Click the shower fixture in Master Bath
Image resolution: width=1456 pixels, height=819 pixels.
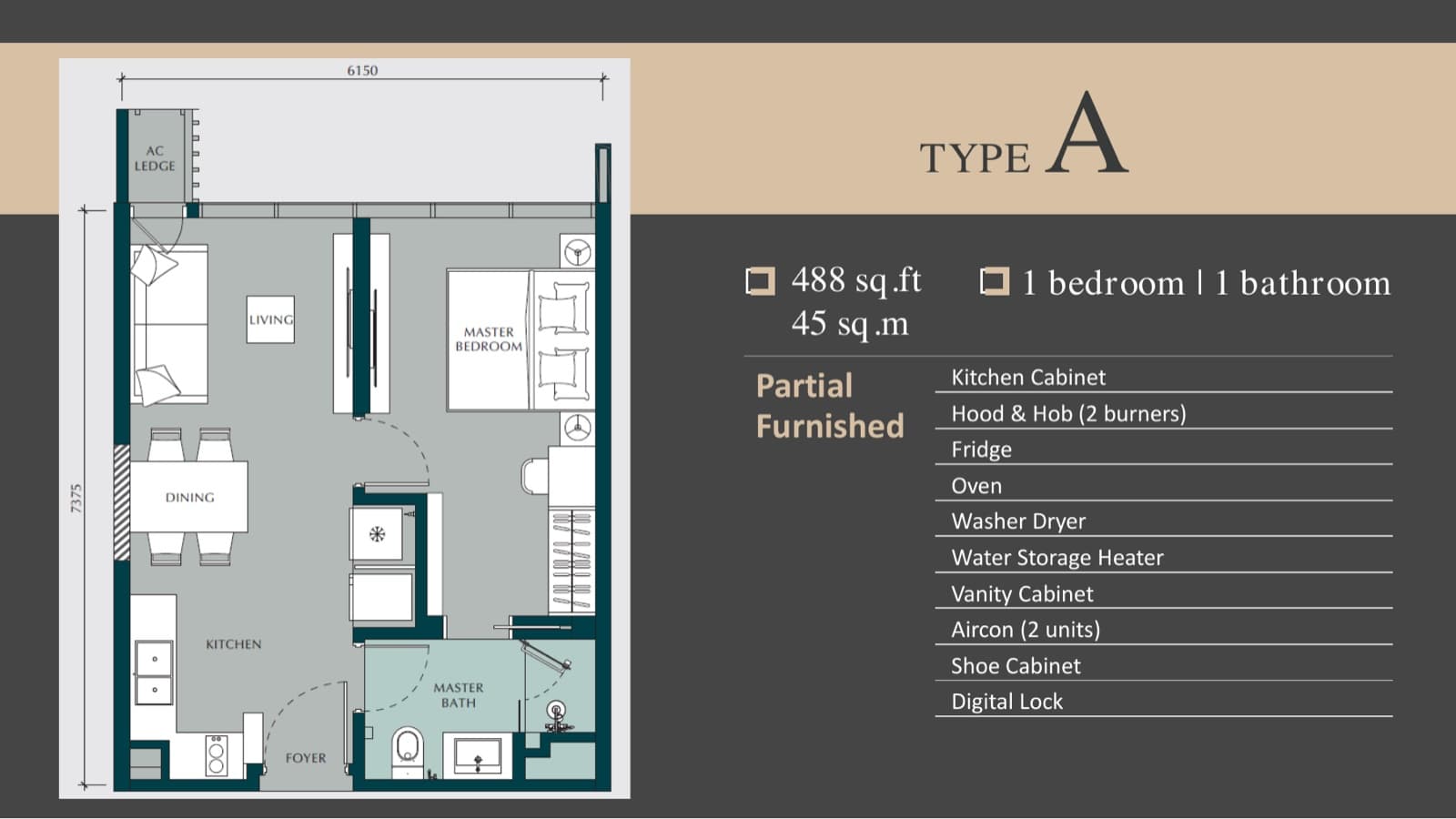coord(557,714)
